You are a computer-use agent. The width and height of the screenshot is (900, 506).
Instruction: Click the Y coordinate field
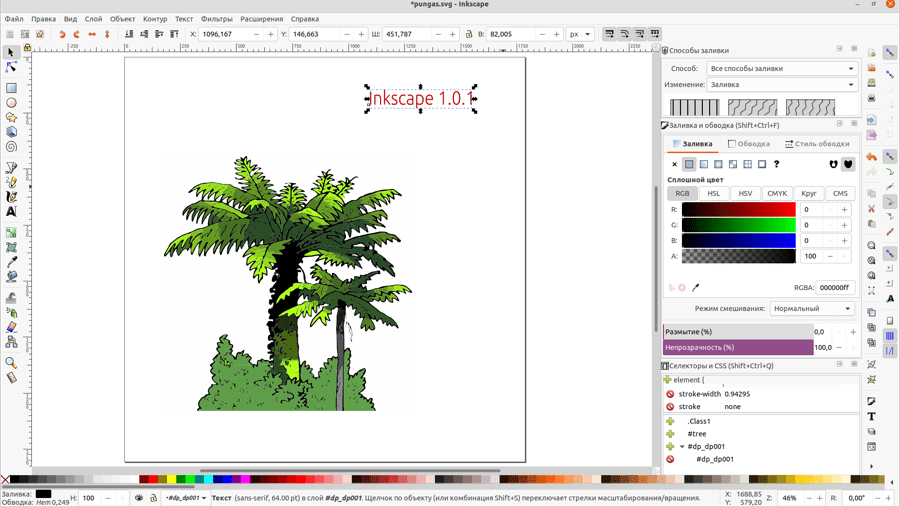pos(315,34)
